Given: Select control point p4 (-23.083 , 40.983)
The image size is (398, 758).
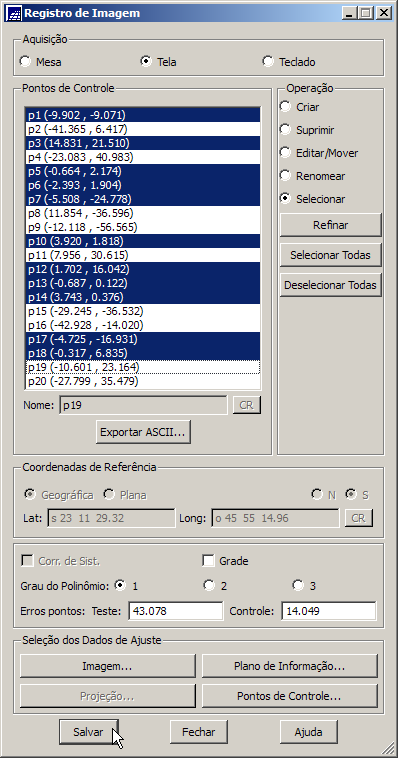Looking at the screenshot, I should [x=143, y=157].
